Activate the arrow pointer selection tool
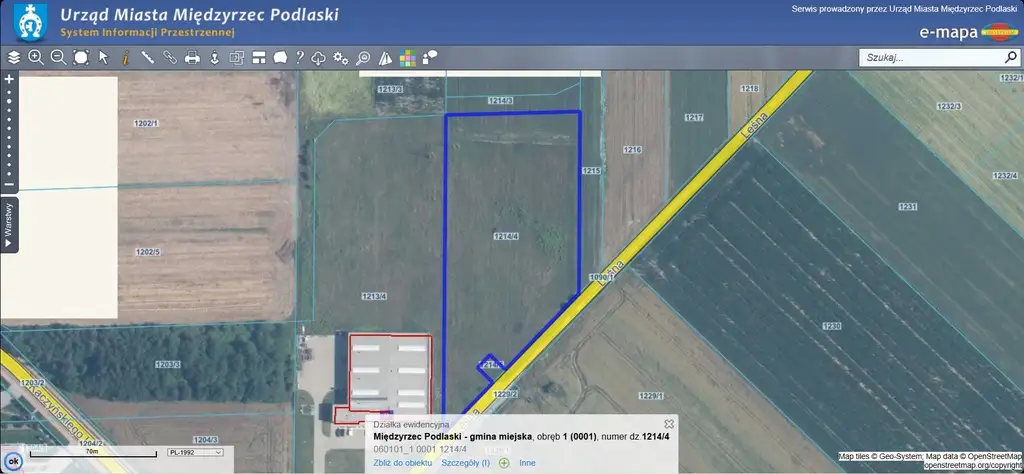1024x474 pixels. pyautogui.click(x=103, y=58)
